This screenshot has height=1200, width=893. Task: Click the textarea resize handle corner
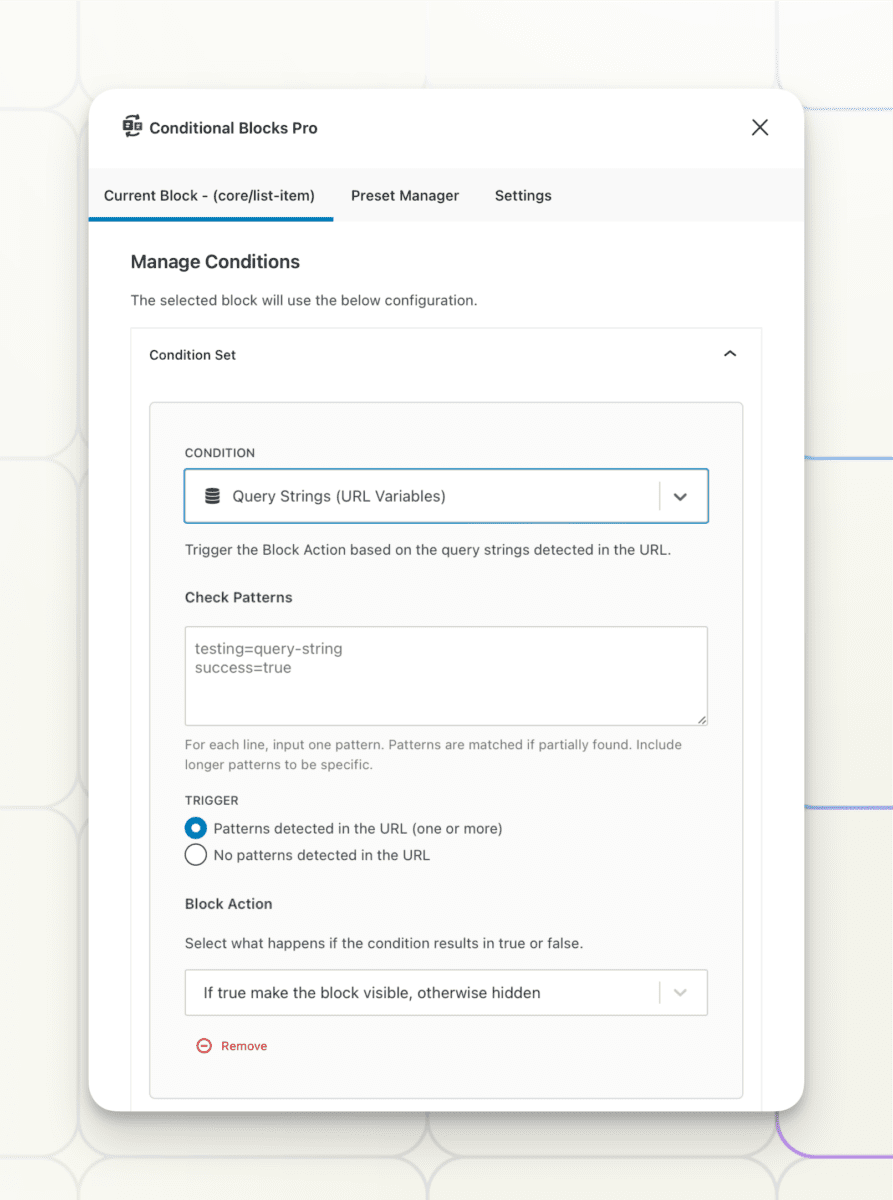702,720
